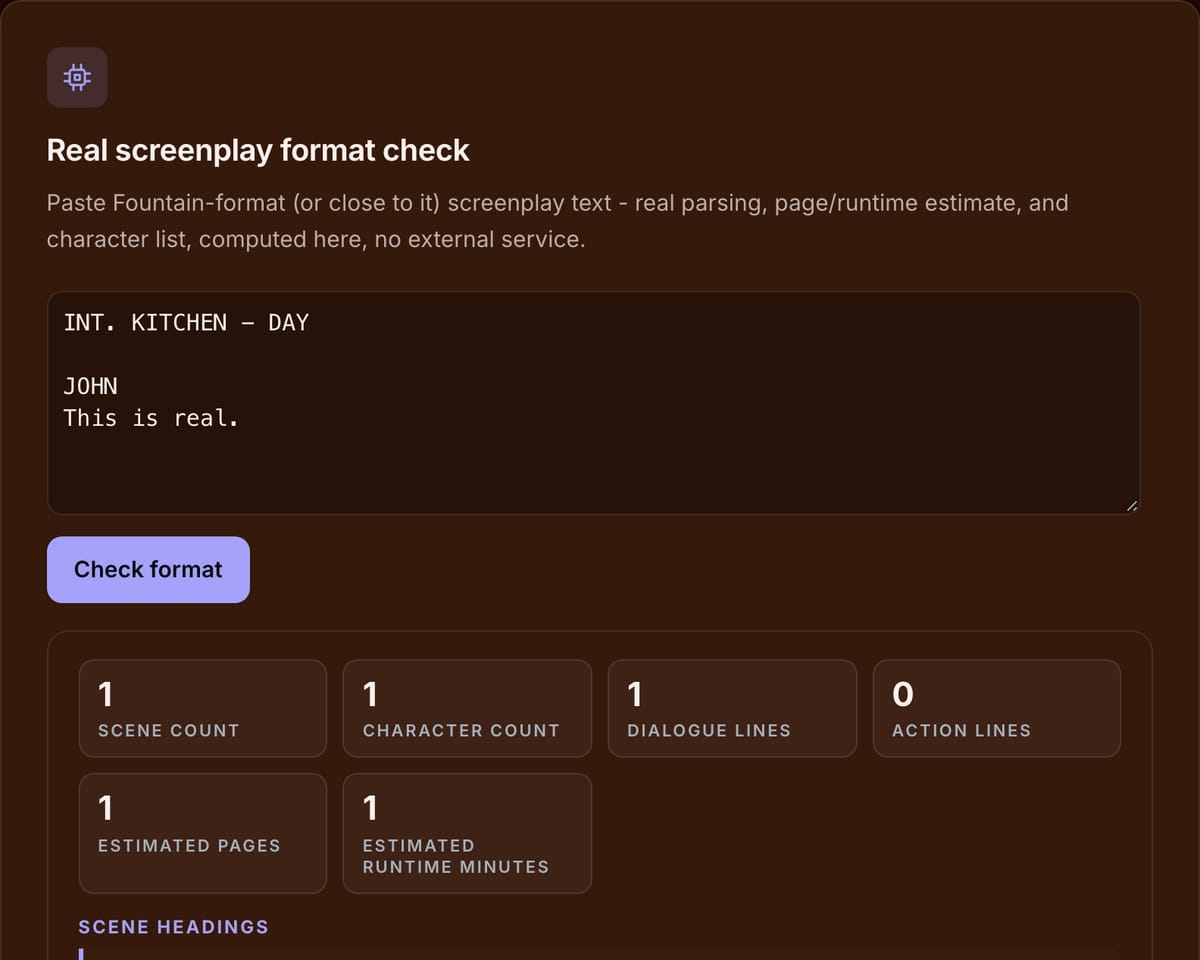Click the 'INT. KITCHEN – DAY' line
The image size is (1200, 960).
coord(186,323)
